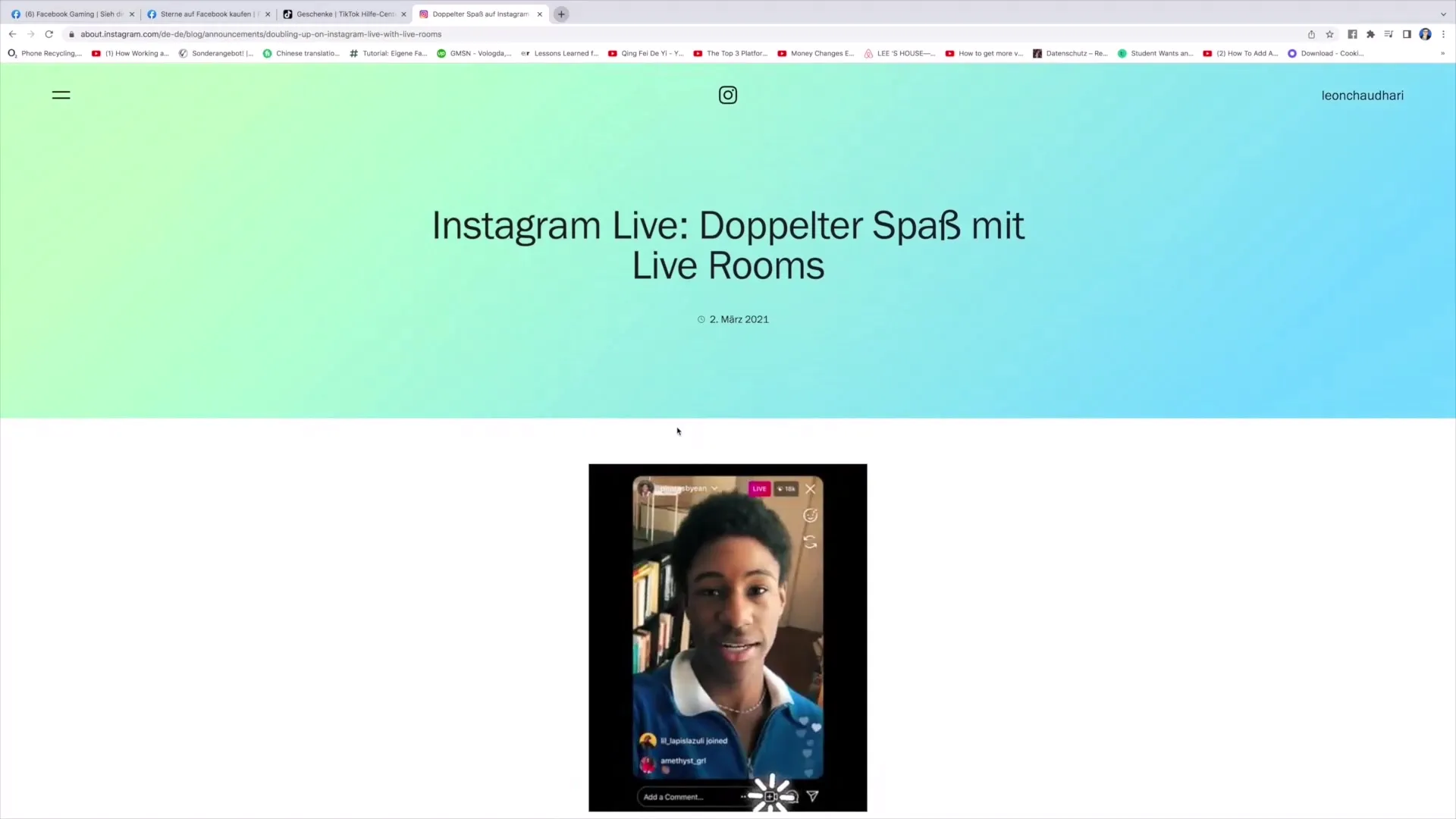Open the LEE'S HOUSE Airbnb bookmark
Image resolution: width=1456 pixels, height=819 pixels.
(x=900, y=54)
